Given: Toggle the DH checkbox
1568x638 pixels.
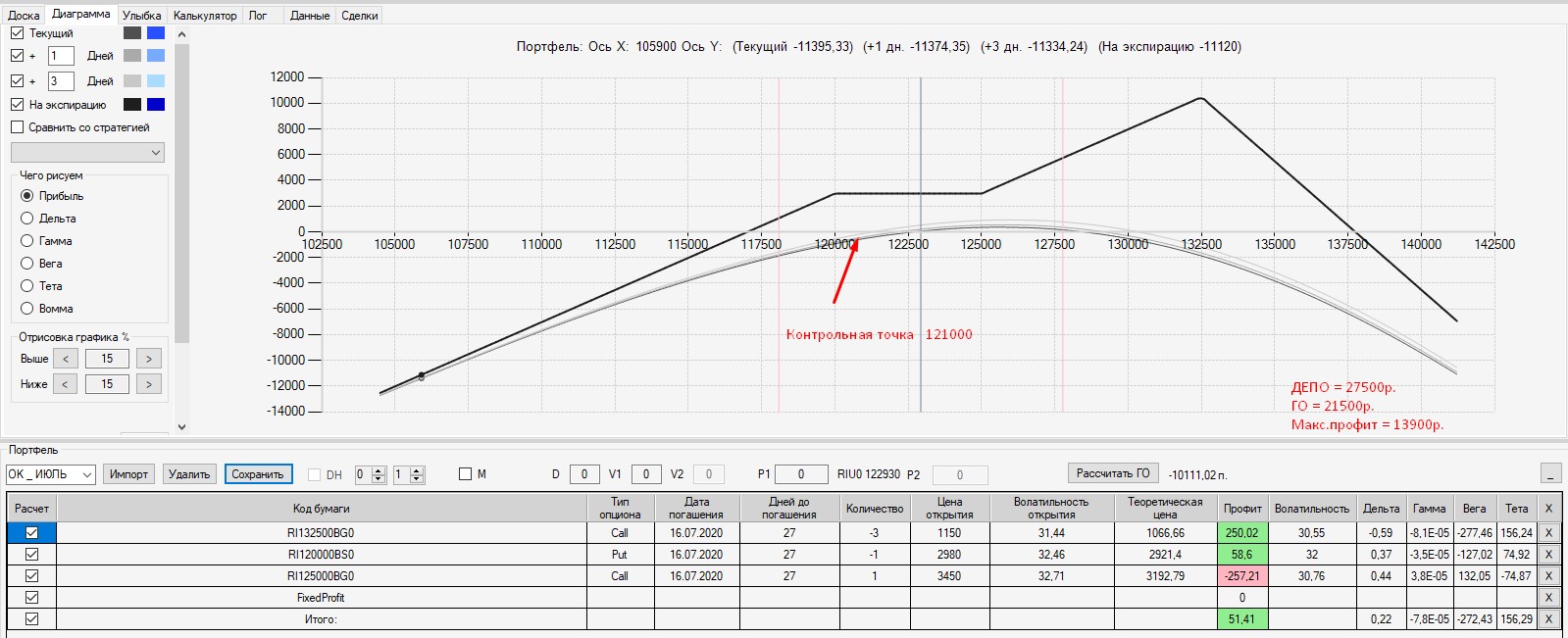Looking at the screenshot, I should coord(315,474).
